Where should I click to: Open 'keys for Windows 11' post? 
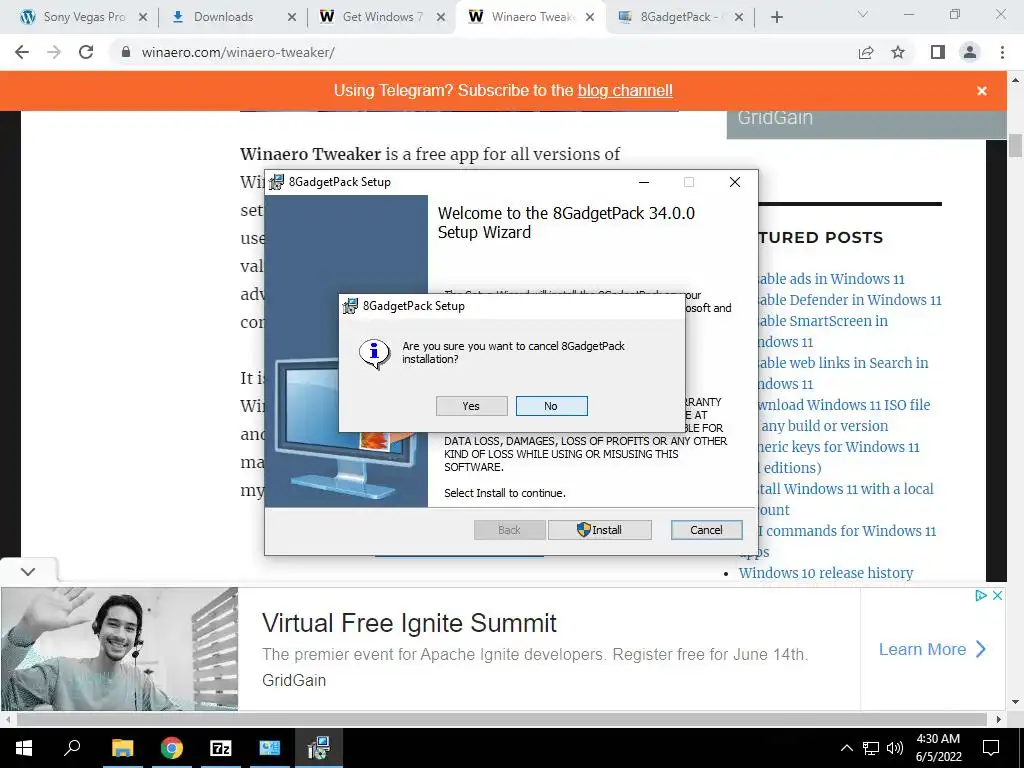pyautogui.click(x=837, y=447)
